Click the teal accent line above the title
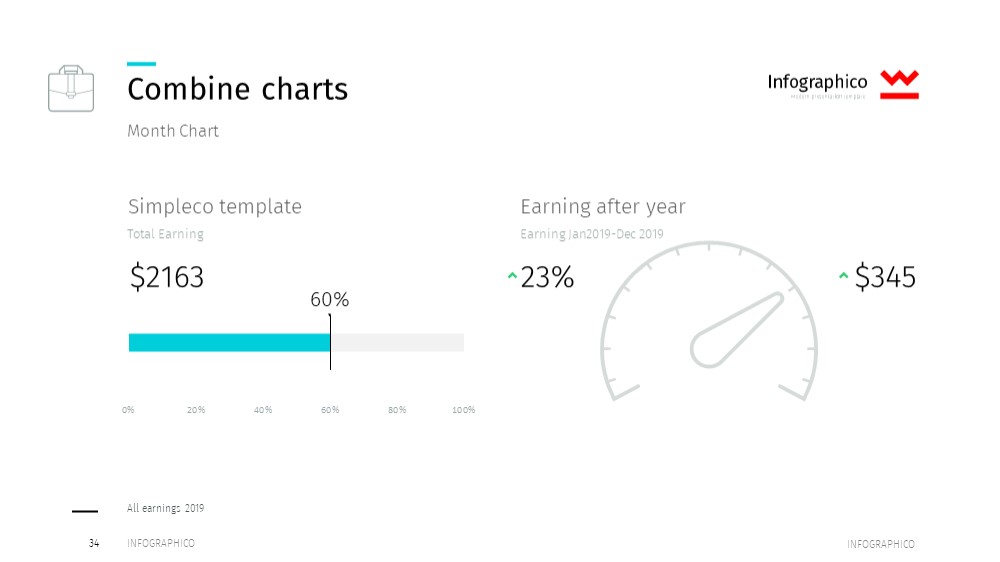The image size is (1000, 562). (x=142, y=64)
